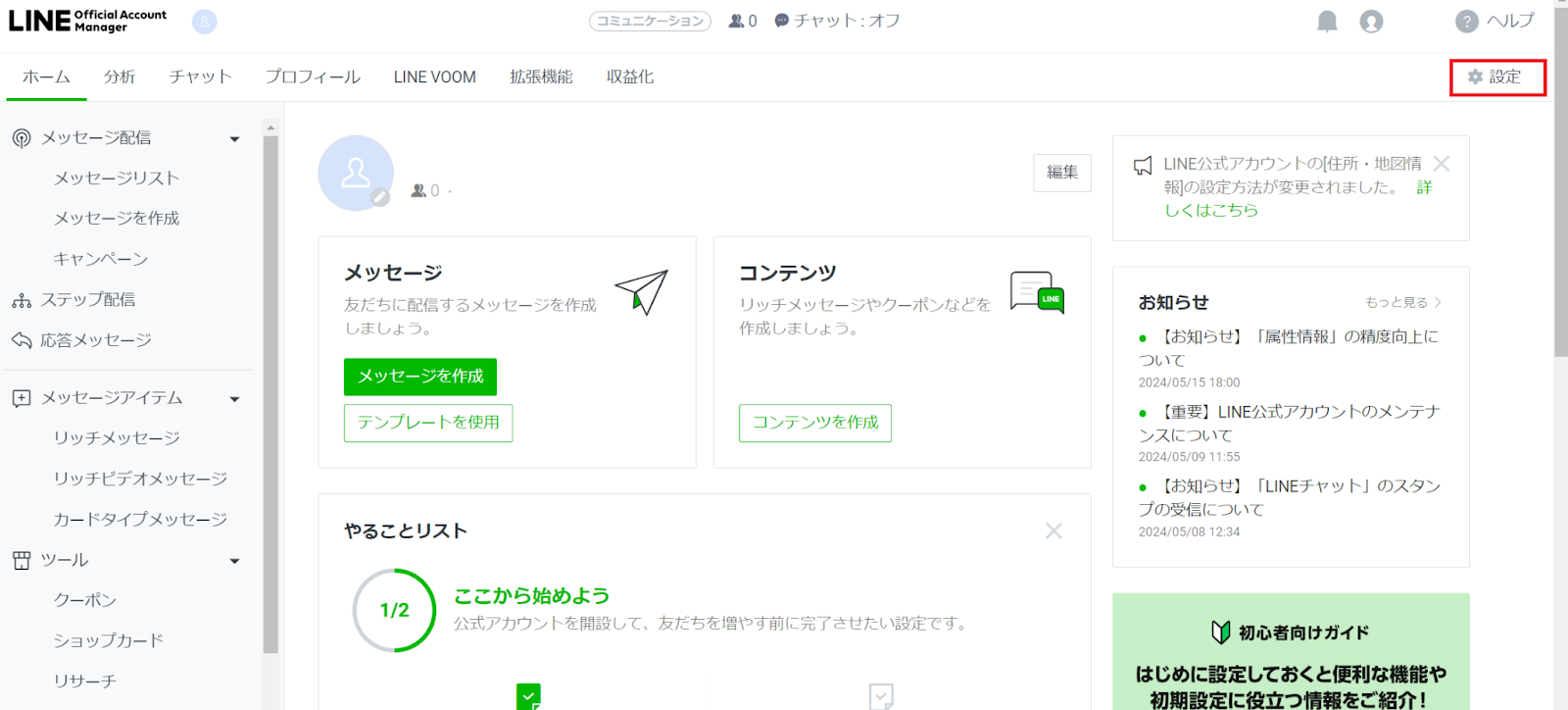
Task: Click the コミュニケーション account type badge
Action: pyautogui.click(x=650, y=21)
